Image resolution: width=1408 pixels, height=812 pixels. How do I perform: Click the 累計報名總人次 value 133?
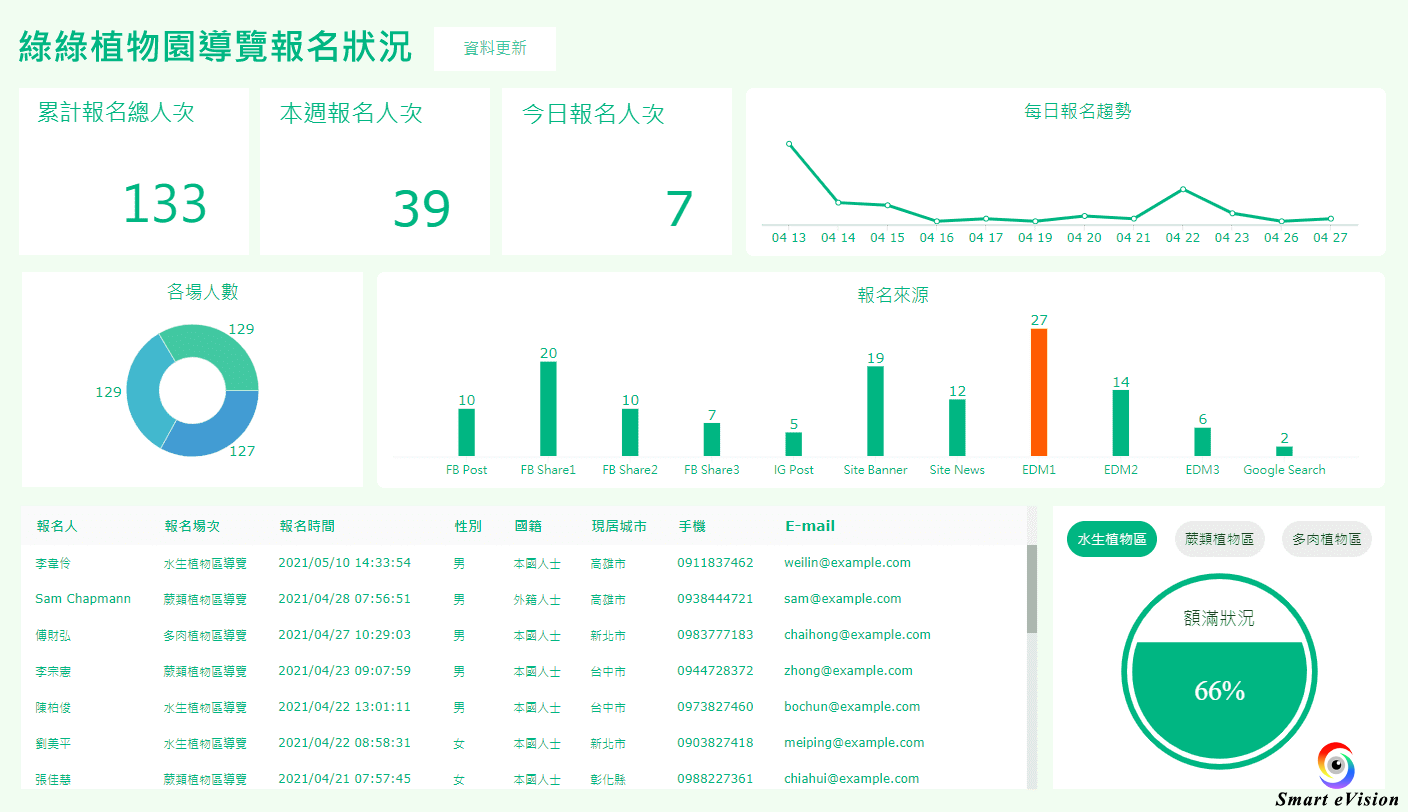[165, 204]
